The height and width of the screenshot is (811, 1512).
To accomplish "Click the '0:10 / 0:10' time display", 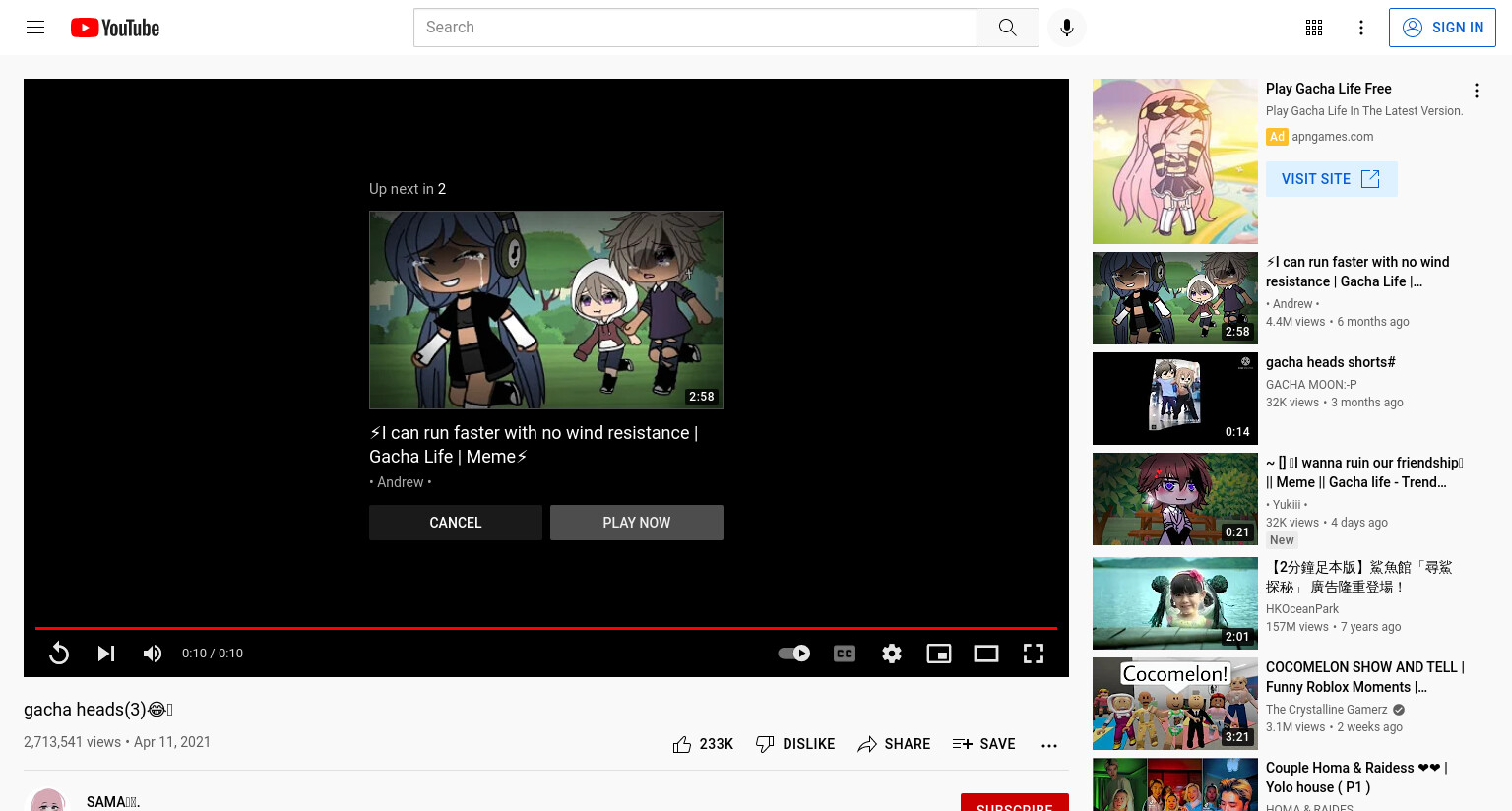I will pos(213,654).
